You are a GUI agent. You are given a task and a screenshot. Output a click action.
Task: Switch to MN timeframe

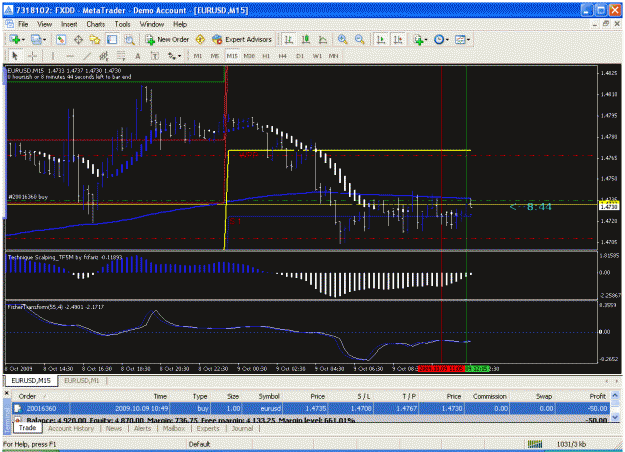point(334,56)
